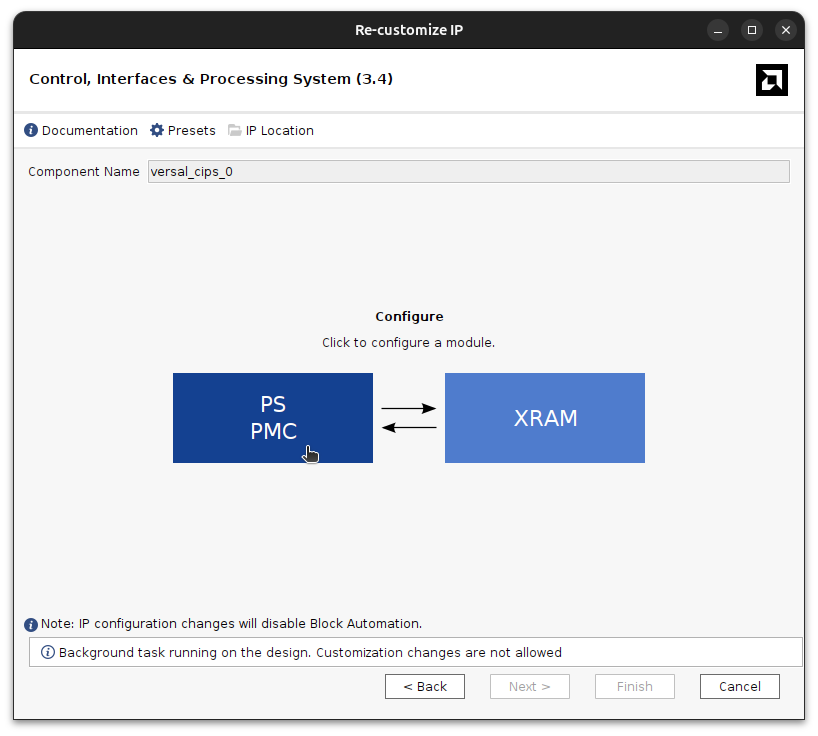Viewport: 818px width, 736px height.
Task: Go back with the Back button
Action: tap(424, 686)
